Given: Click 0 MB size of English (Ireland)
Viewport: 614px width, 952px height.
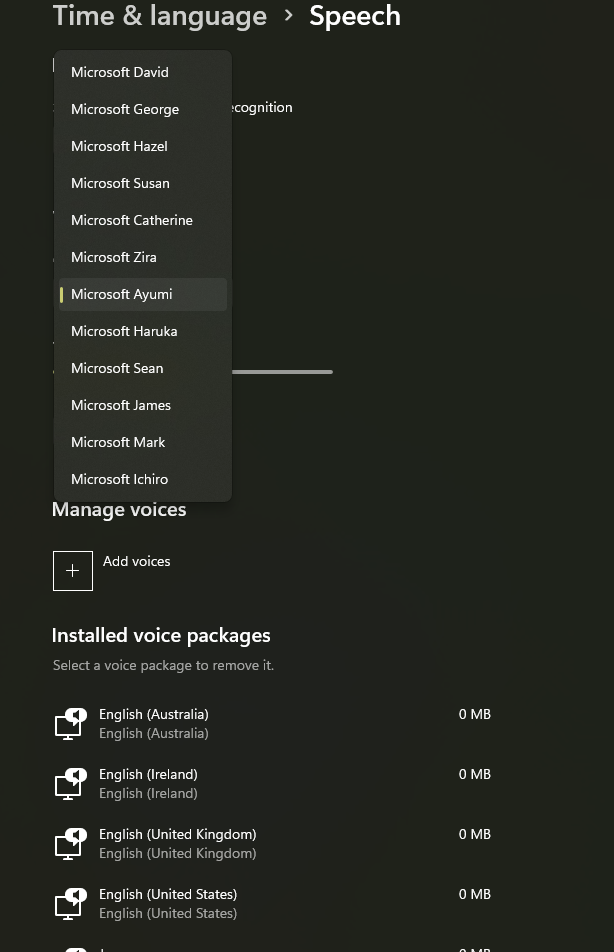Looking at the screenshot, I should (x=475, y=774).
